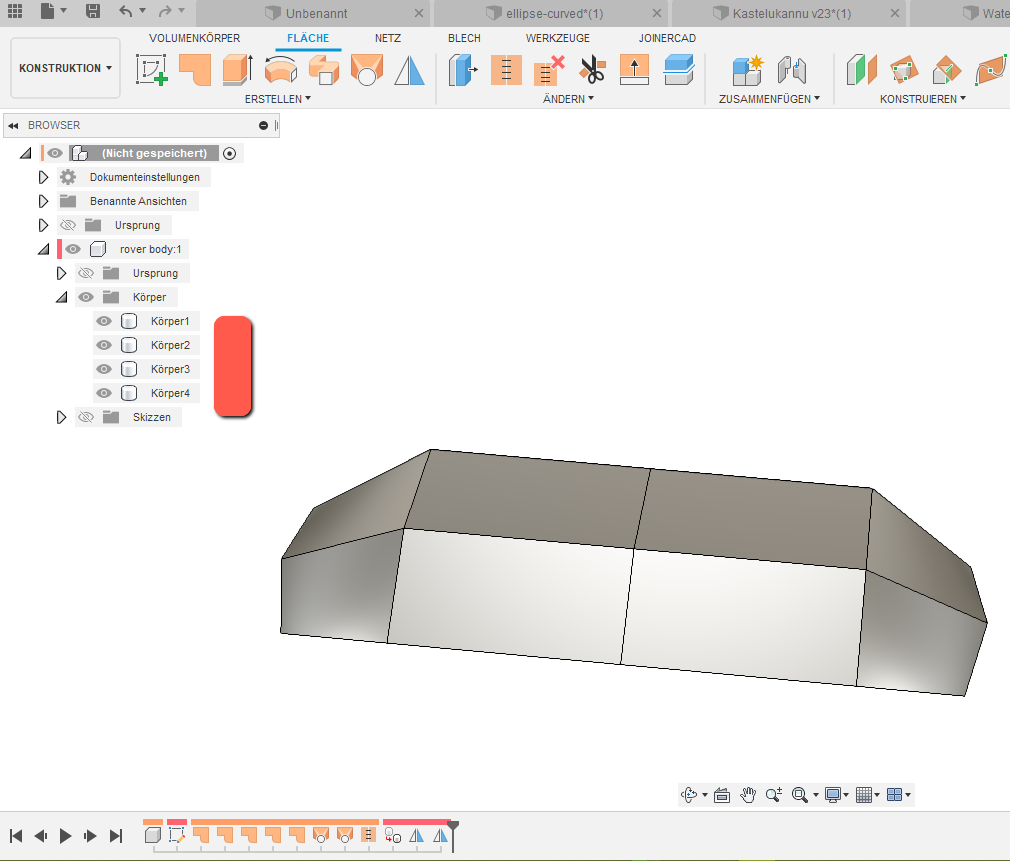
Task: Select the Extend tool with up arrow
Action: (634, 70)
